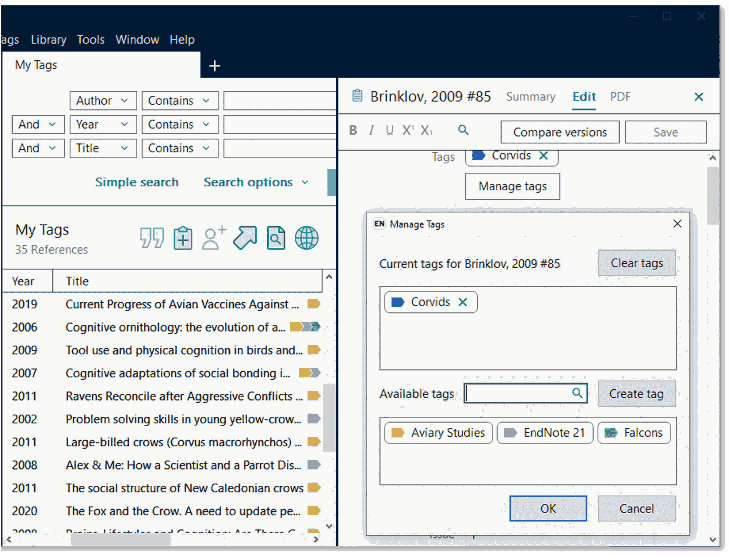Toggle underline formatting in the editor

click(x=389, y=131)
